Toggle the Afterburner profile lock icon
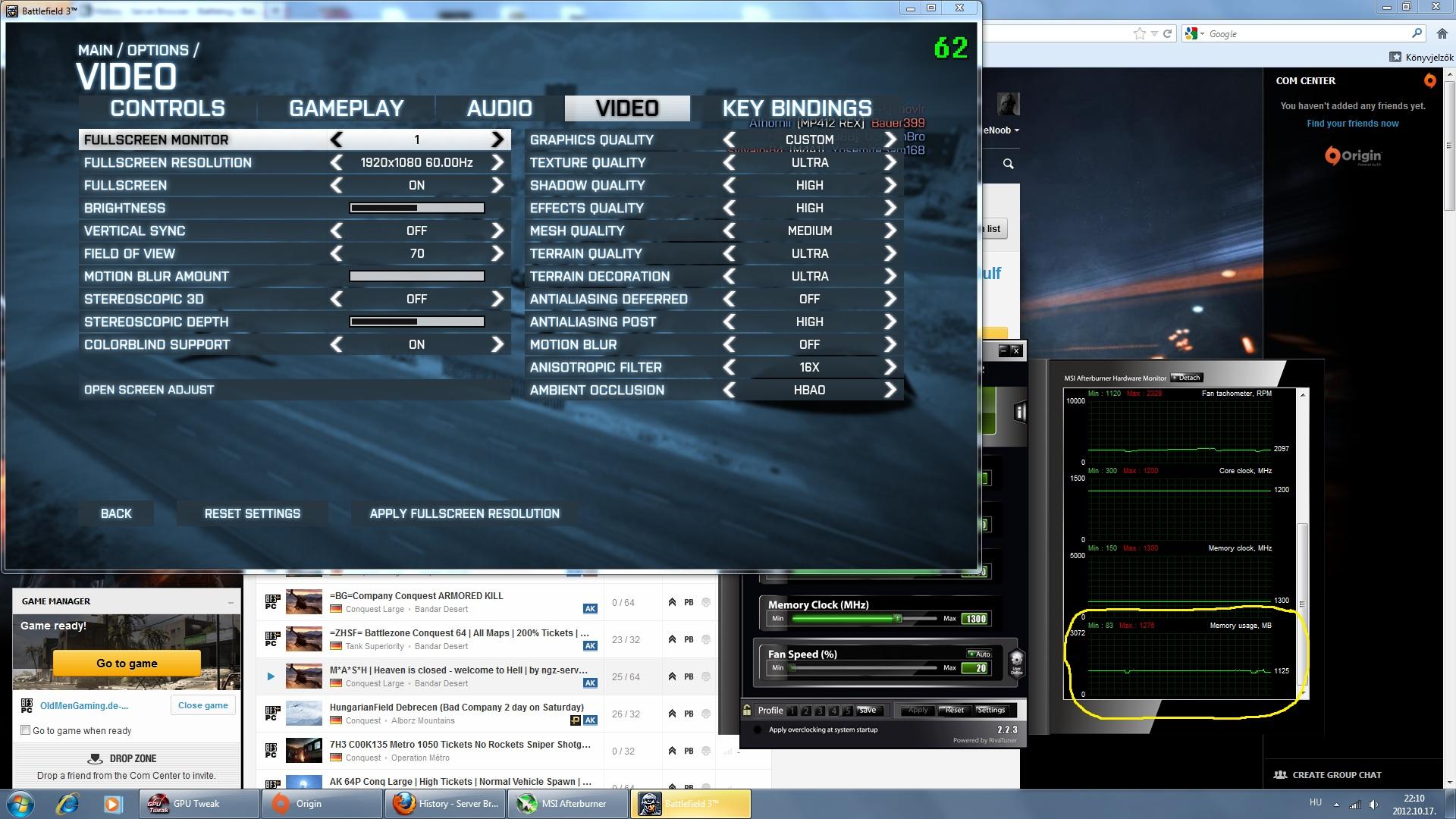The width and height of the screenshot is (1456, 819). point(747,711)
